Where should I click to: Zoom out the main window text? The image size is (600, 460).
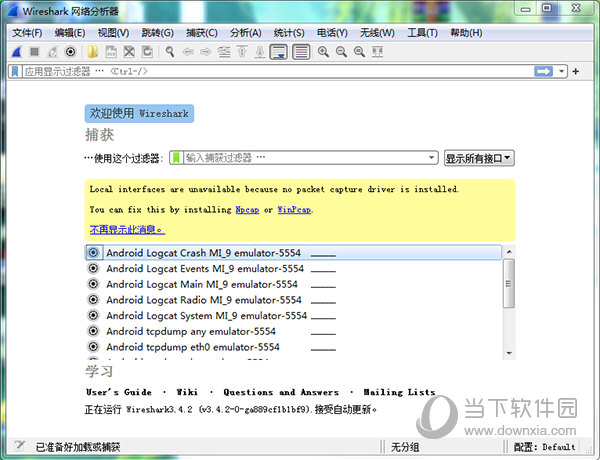(x=341, y=52)
